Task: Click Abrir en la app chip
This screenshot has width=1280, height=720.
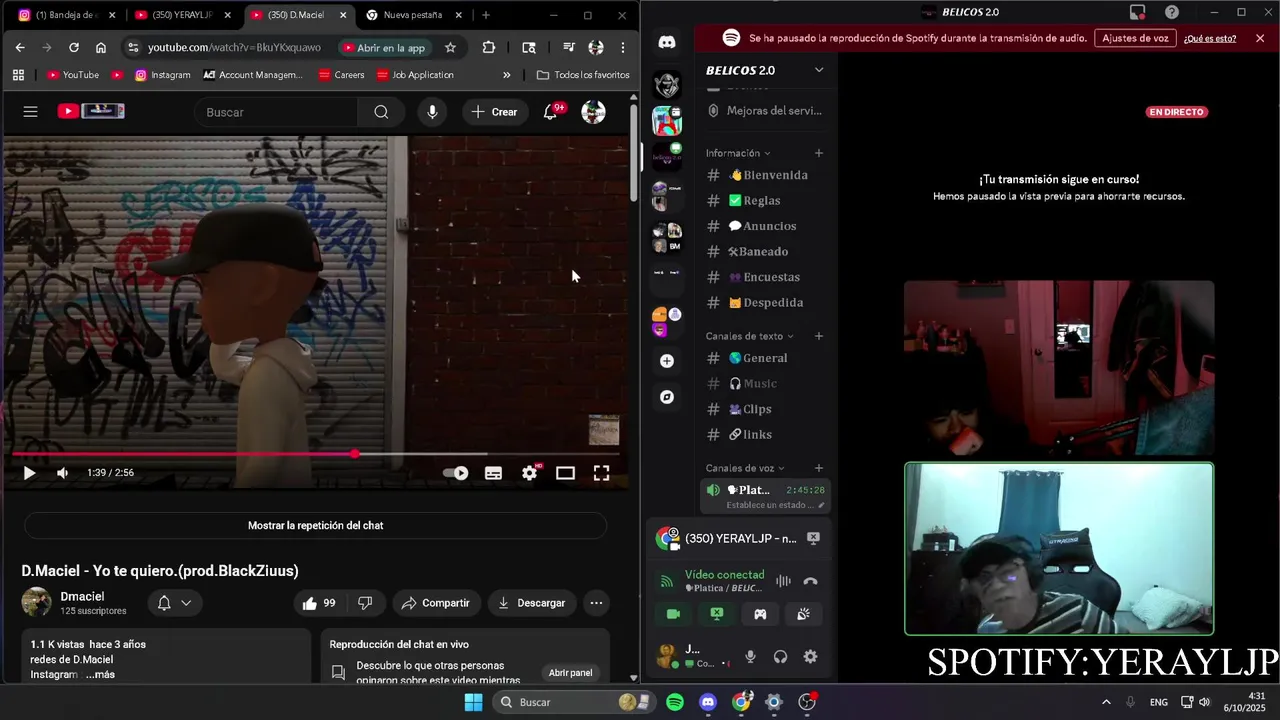Action: (x=384, y=47)
